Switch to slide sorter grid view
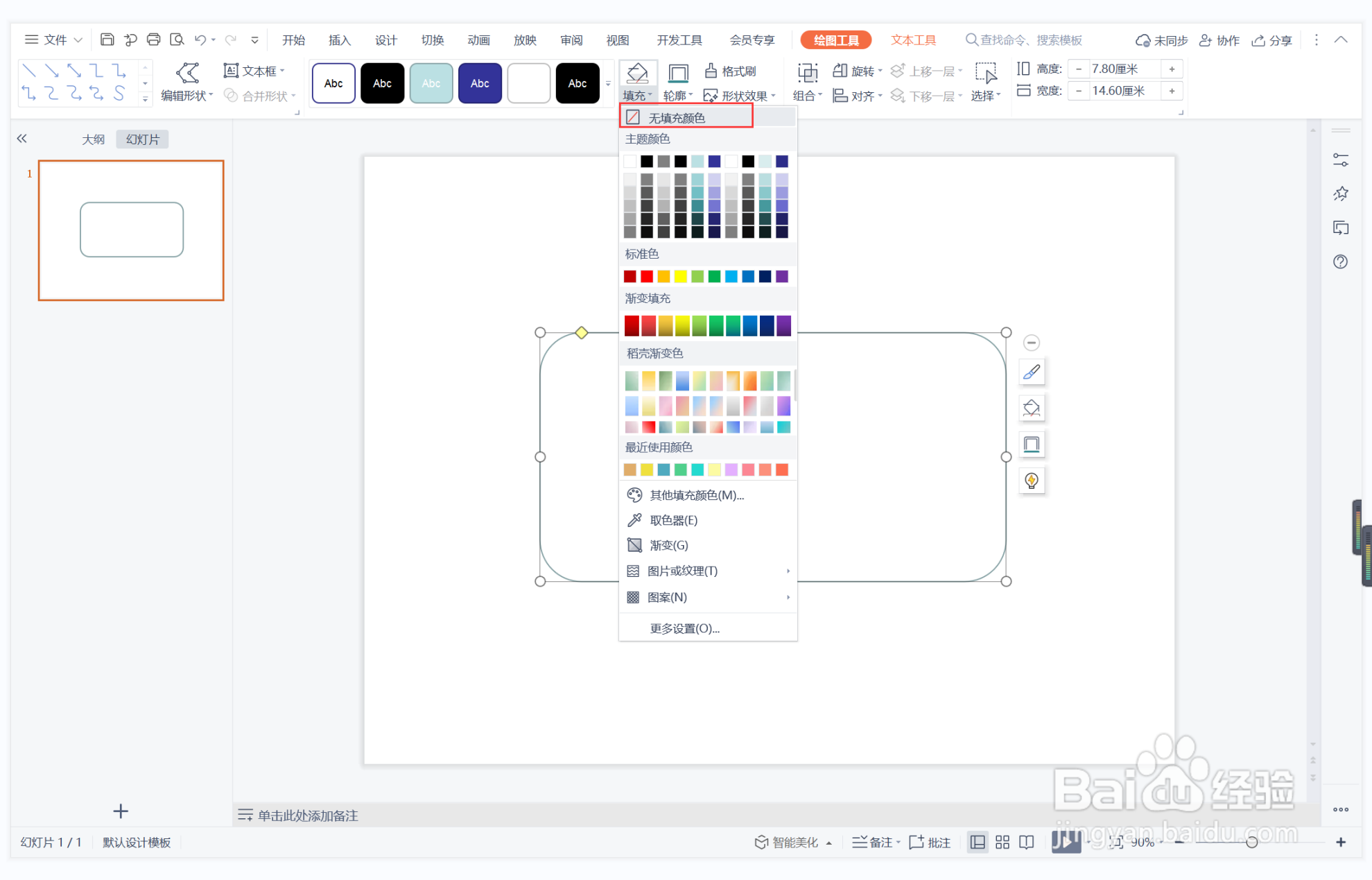 coord(1002,842)
